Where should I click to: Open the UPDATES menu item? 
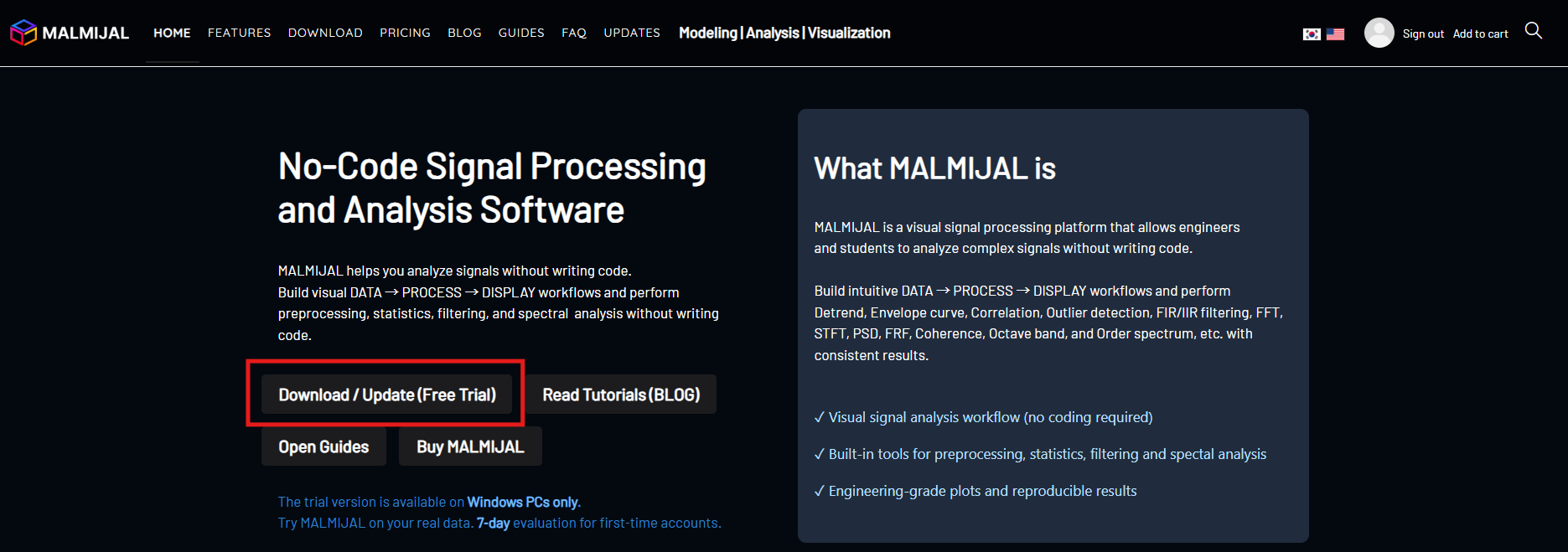632,33
